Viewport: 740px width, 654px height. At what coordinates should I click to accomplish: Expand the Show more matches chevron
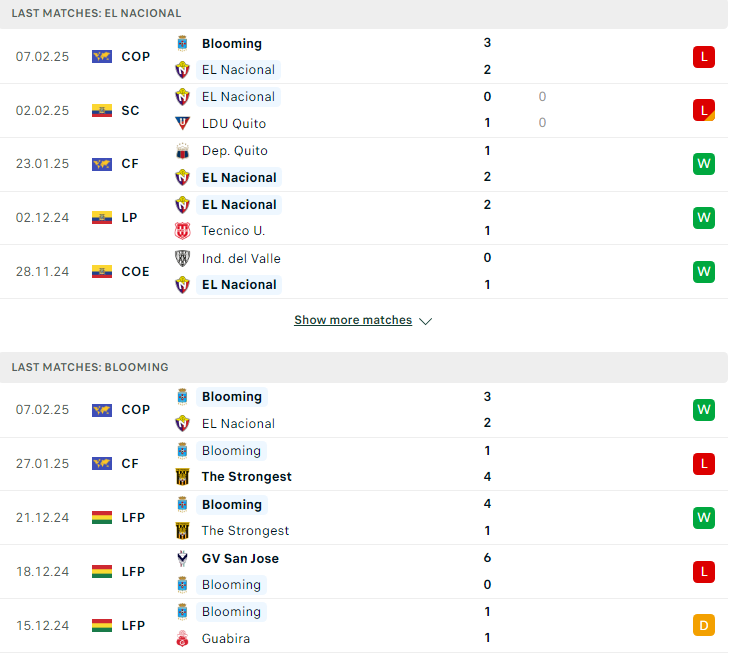click(426, 321)
